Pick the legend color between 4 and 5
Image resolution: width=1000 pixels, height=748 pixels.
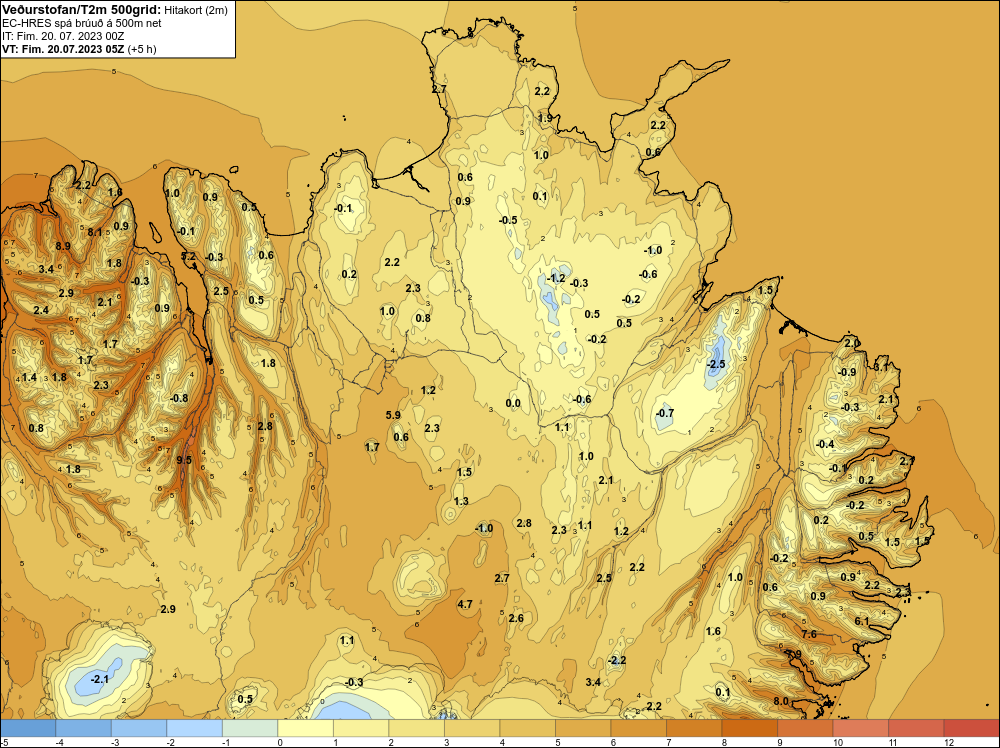(x=527, y=728)
